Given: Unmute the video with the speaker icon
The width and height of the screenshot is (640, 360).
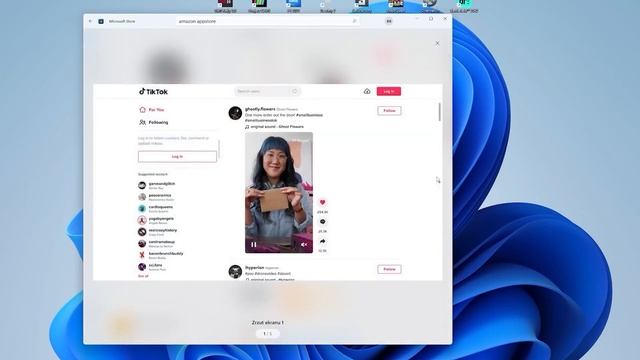Looking at the screenshot, I should pos(304,244).
